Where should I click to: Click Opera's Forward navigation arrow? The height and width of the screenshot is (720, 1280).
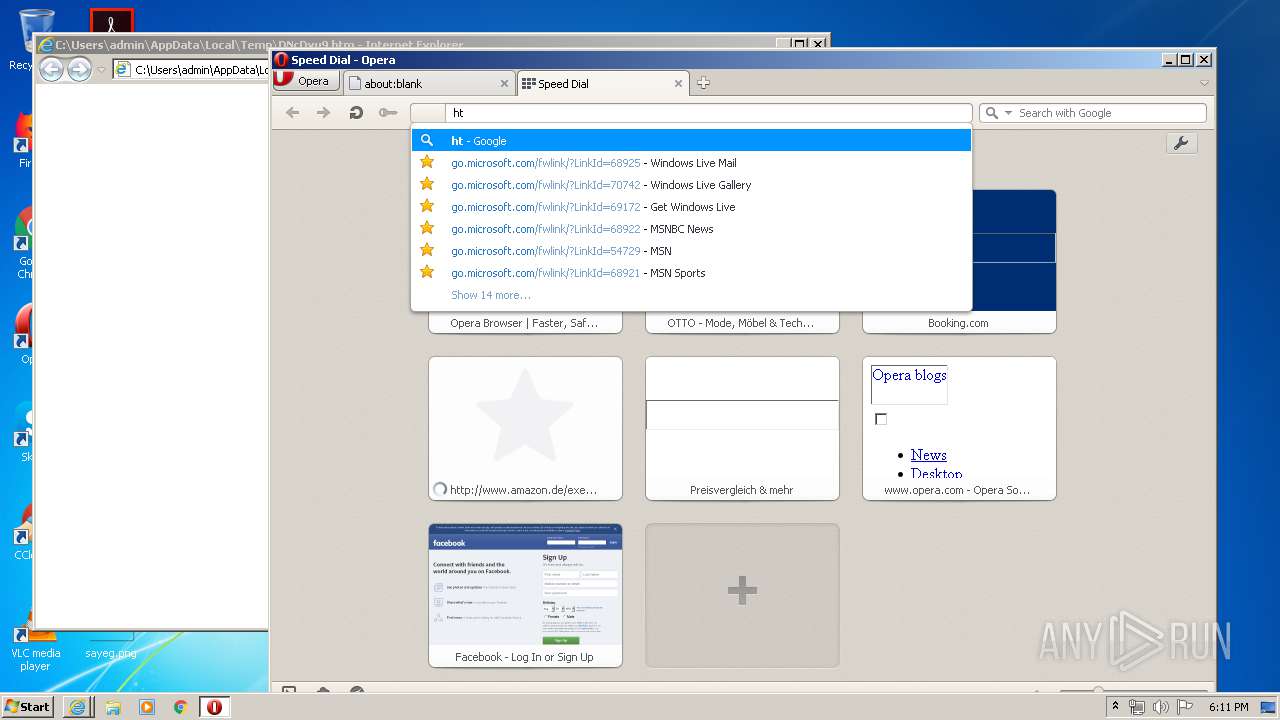point(323,113)
